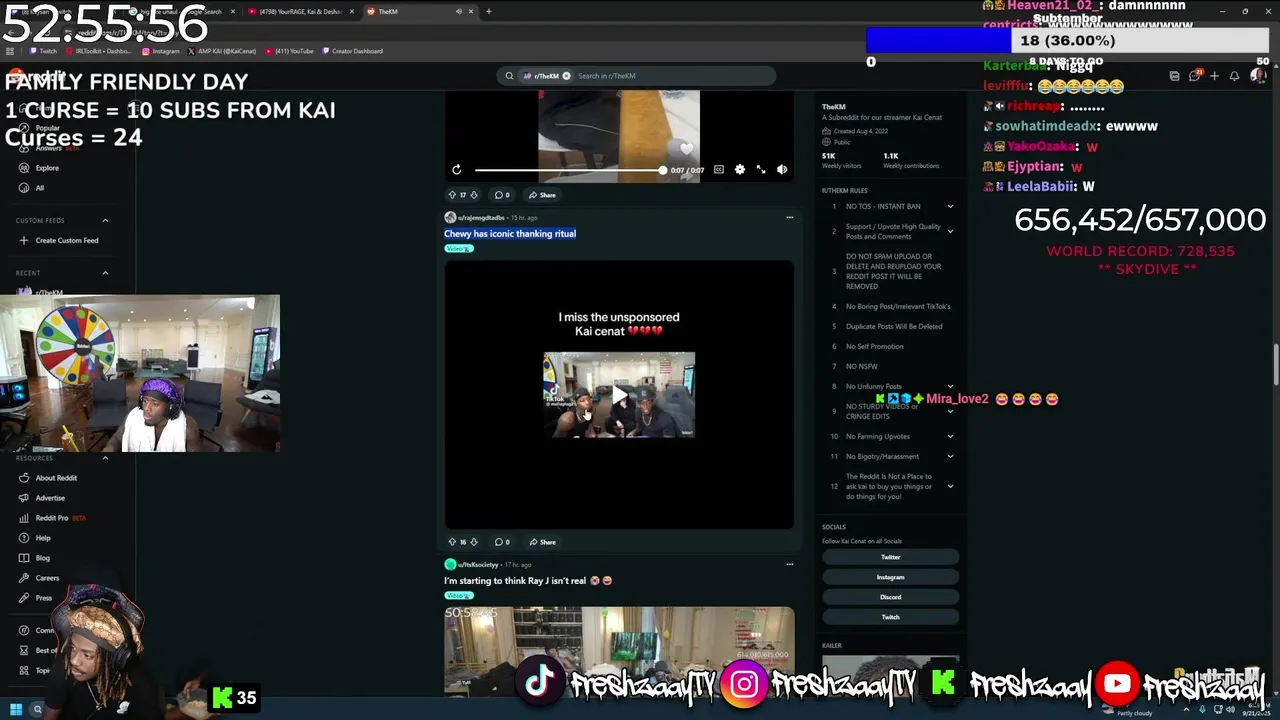Open the AMP KAI (@KaiCenat) bookmark

(224, 51)
